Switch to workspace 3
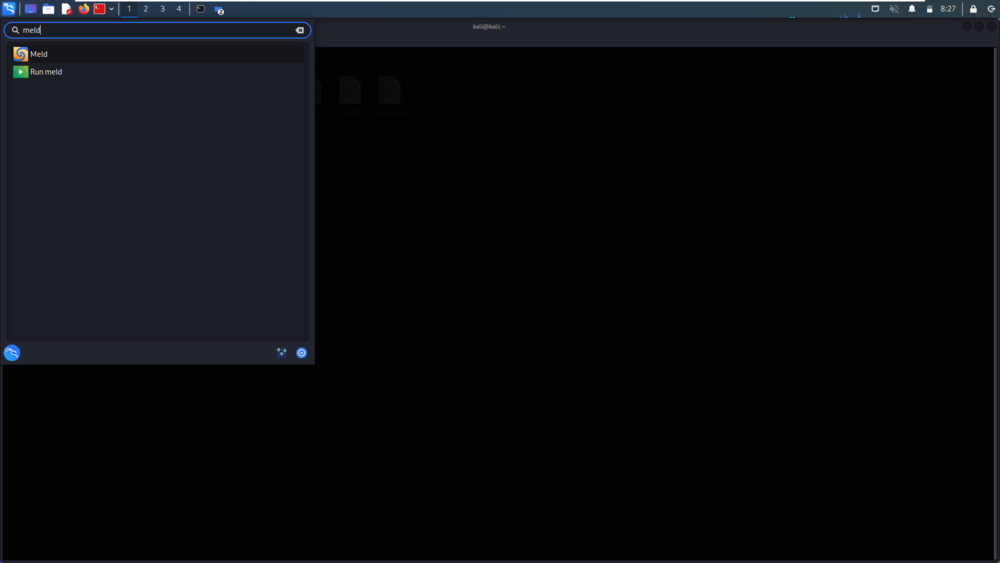Image resolution: width=1000 pixels, height=563 pixels. pyautogui.click(x=162, y=9)
